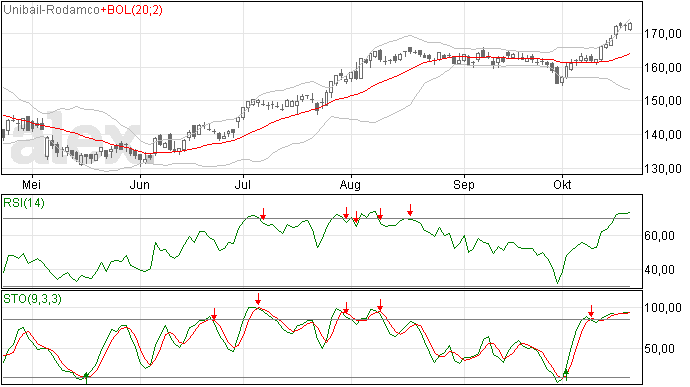Select the 170,00 price axis label
Screen dimensions: 690x387
663,34
